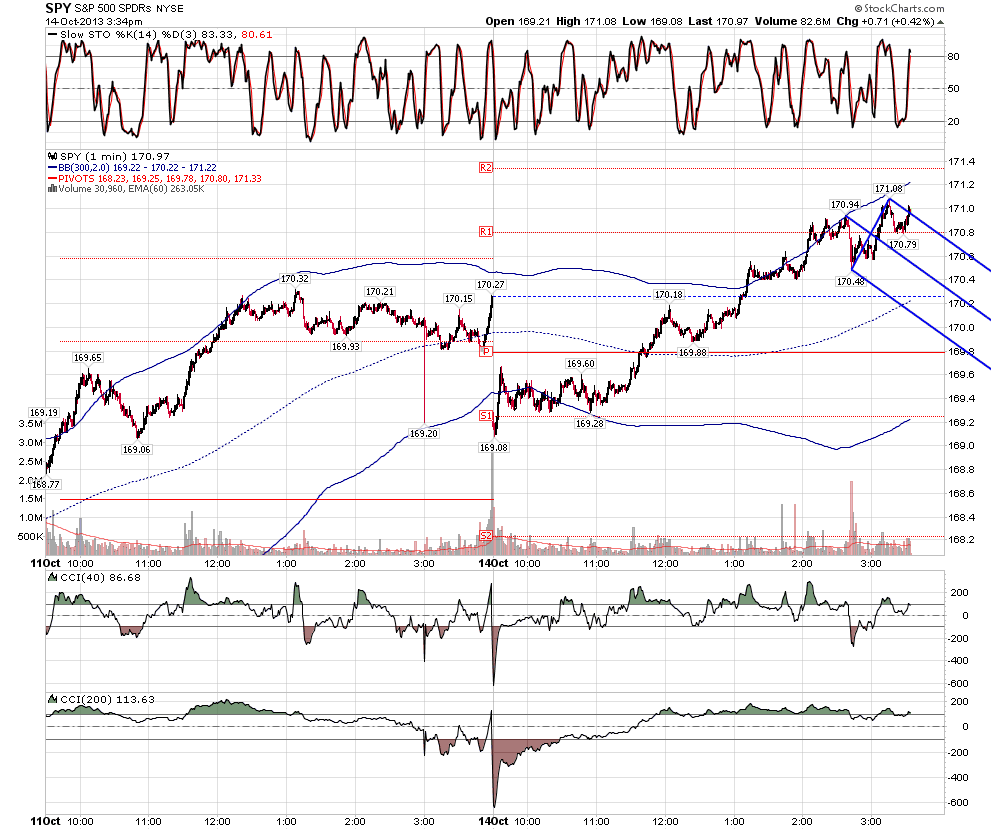Click the 170.15 price label on chart

(459, 298)
